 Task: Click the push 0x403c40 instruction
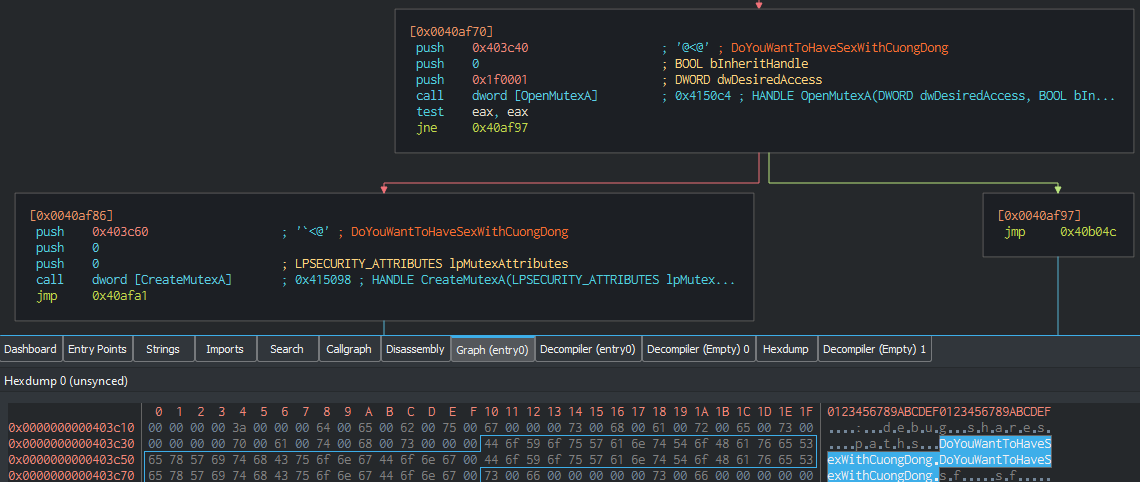[x=472, y=48]
